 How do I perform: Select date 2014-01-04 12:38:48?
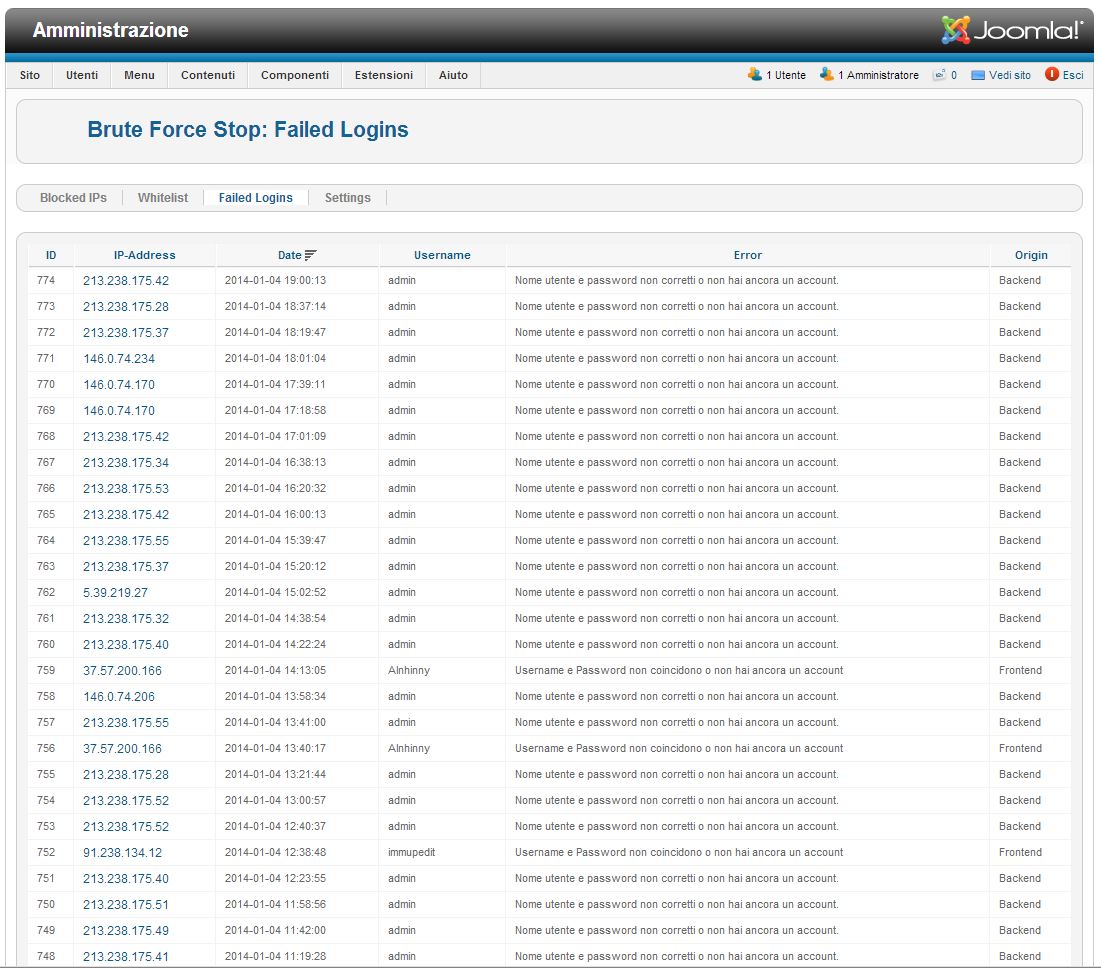pyautogui.click(x=275, y=852)
